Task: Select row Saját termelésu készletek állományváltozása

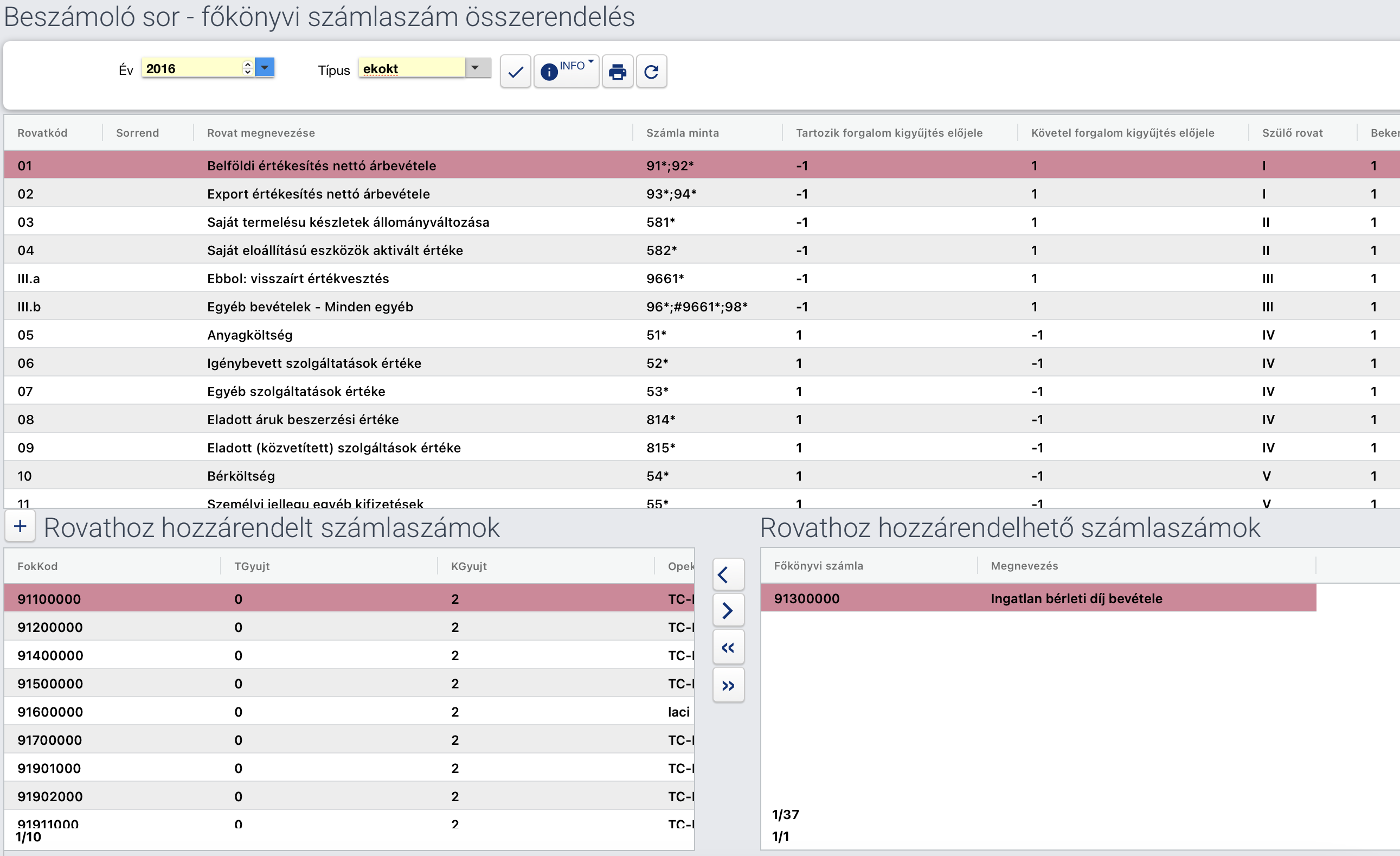Action: [x=702, y=222]
